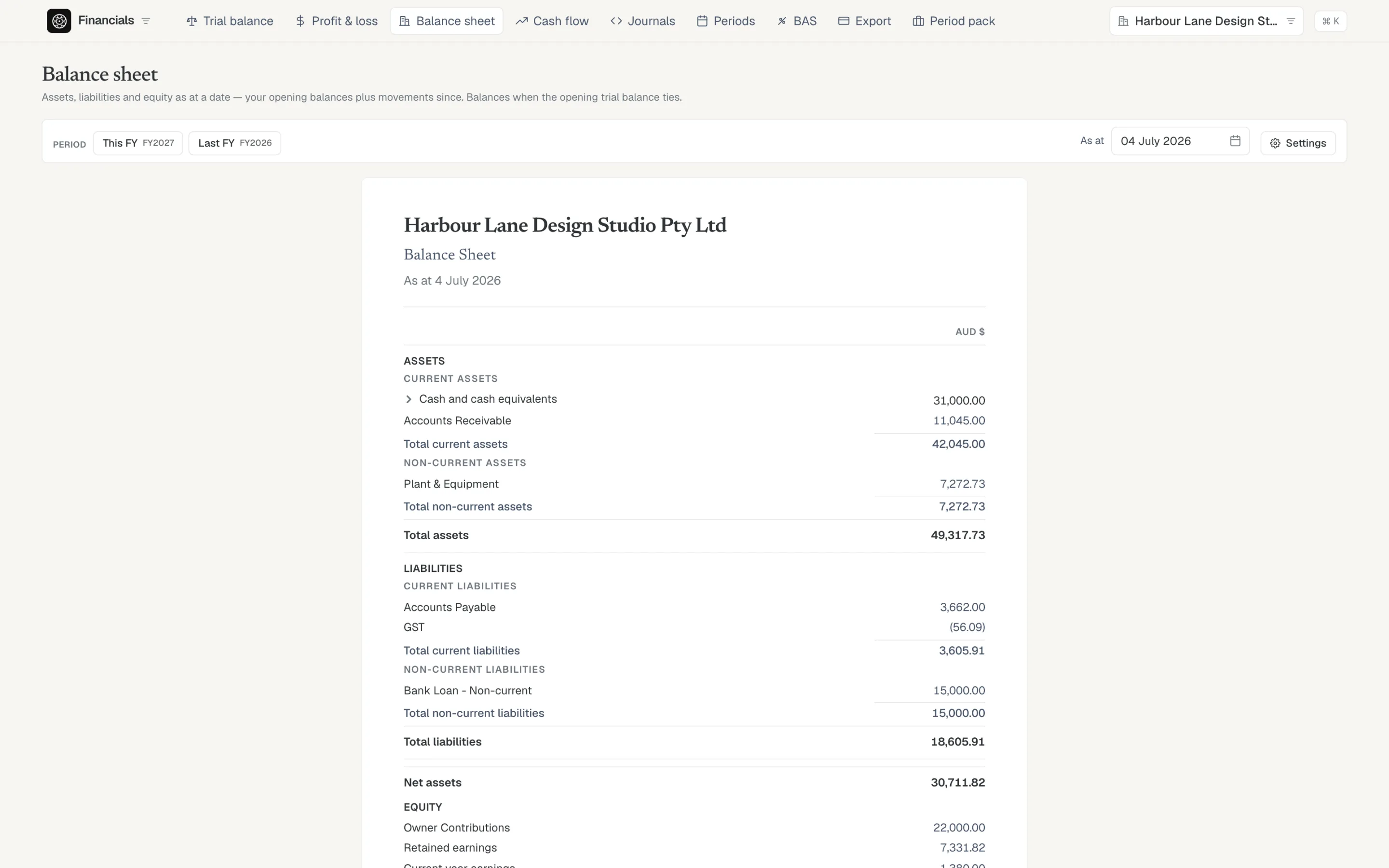Open the Journals tab
This screenshot has height=868, width=1389.
tap(642, 21)
